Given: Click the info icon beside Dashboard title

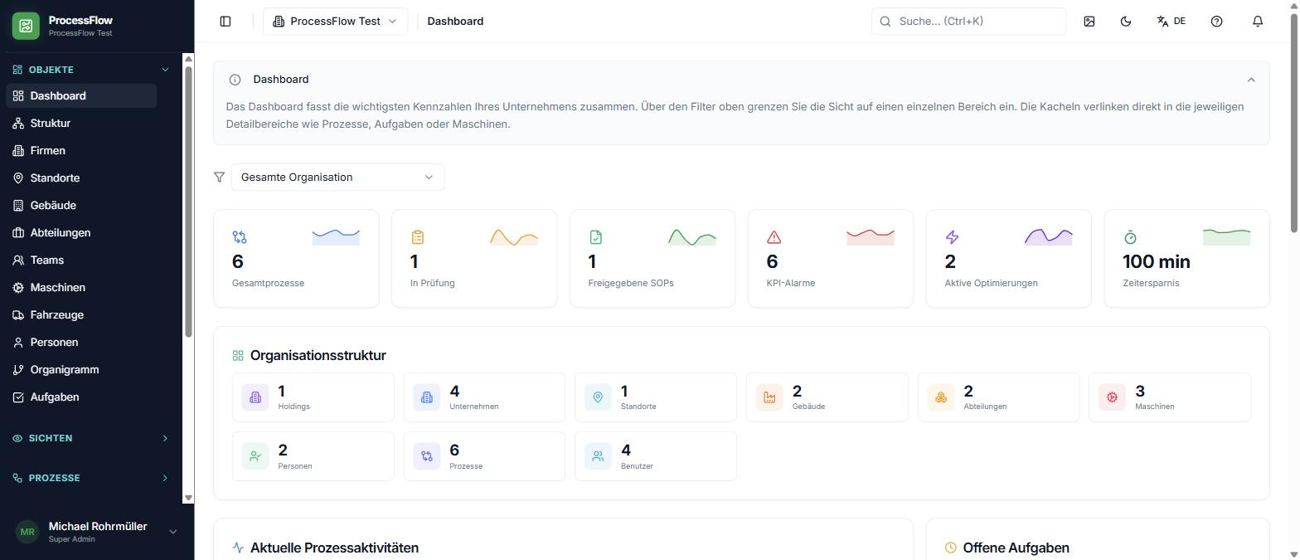Looking at the screenshot, I should click(235, 80).
